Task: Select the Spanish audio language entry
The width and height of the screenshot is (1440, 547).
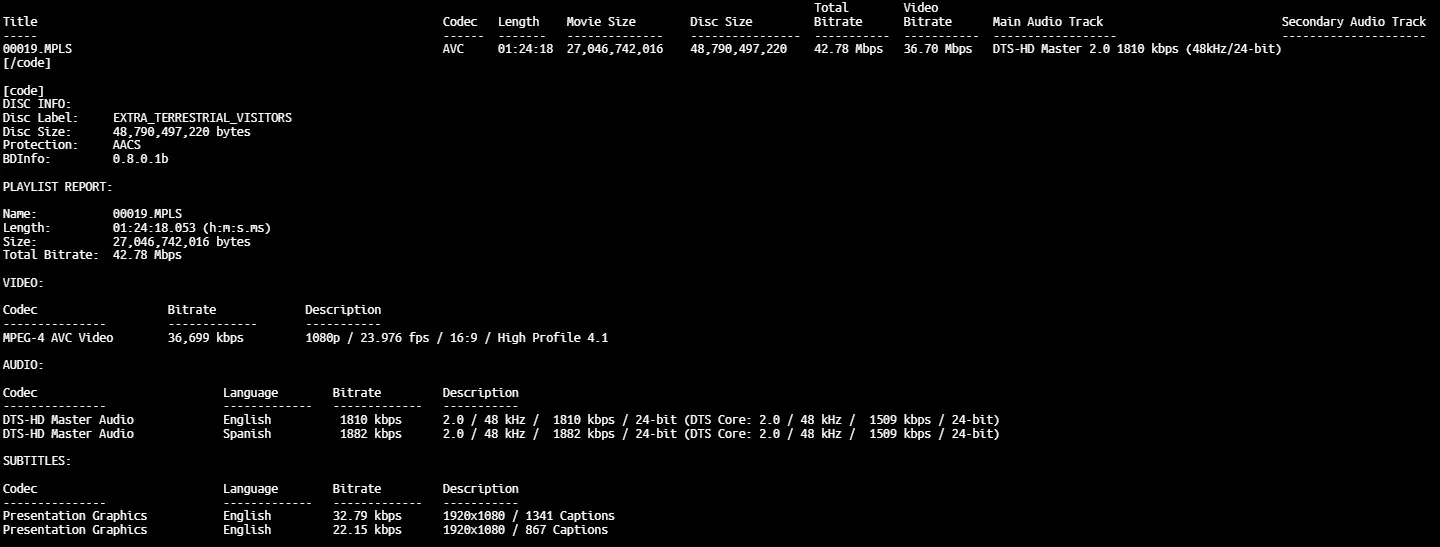Action: coord(247,434)
